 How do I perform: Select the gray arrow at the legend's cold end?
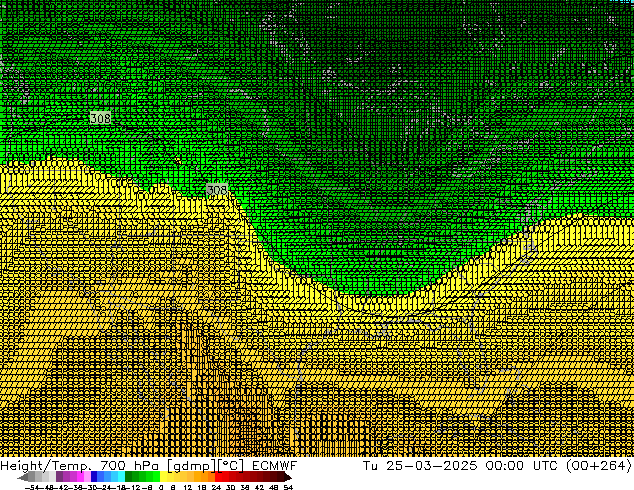(x=22, y=477)
